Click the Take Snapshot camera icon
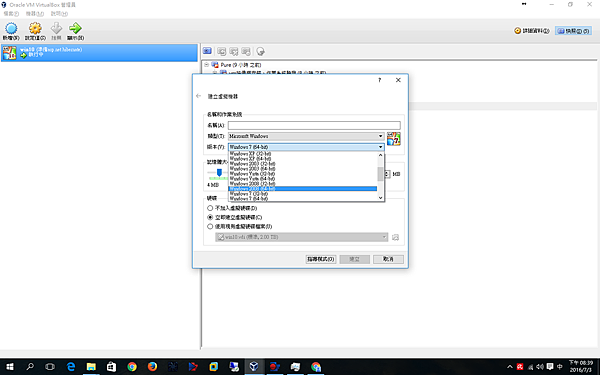Screen dimensions: 600x375 207,51
